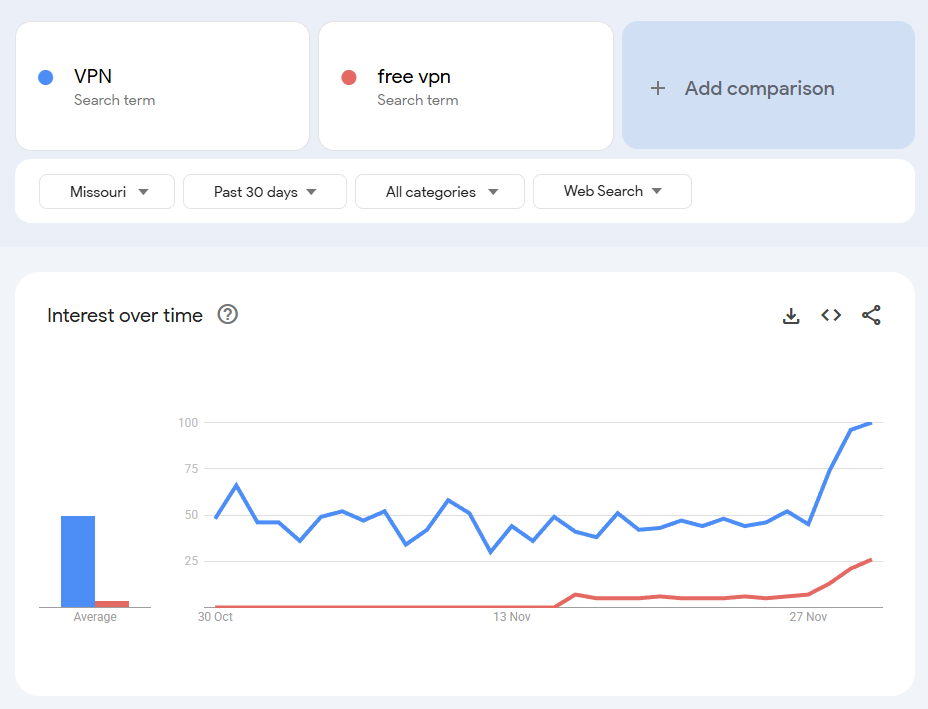Image resolution: width=928 pixels, height=709 pixels.
Task: Open the help tooltip beside Interest over time
Action: pyautogui.click(x=227, y=315)
